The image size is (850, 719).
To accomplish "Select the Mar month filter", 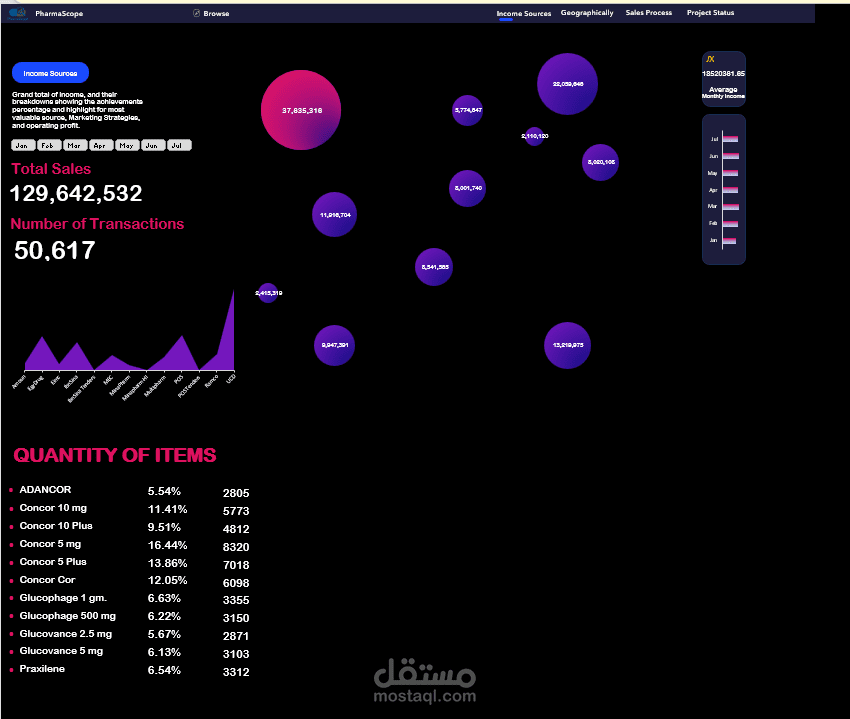I will coord(75,145).
